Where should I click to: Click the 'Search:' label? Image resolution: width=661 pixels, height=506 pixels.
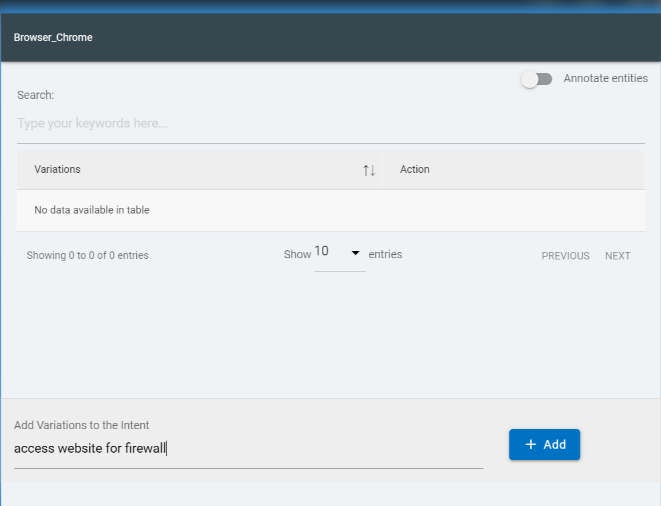pos(35,95)
